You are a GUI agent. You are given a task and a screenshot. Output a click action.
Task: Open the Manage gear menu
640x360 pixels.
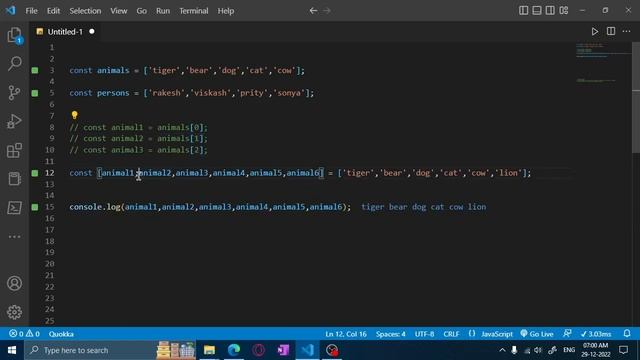click(x=14, y=312)
